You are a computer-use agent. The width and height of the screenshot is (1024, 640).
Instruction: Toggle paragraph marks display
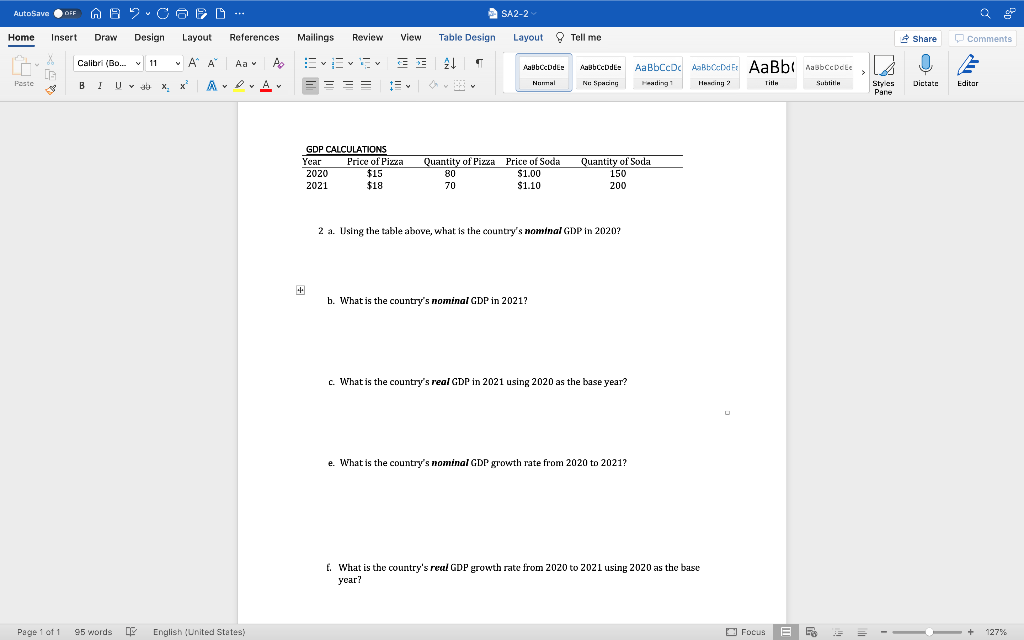479,63
